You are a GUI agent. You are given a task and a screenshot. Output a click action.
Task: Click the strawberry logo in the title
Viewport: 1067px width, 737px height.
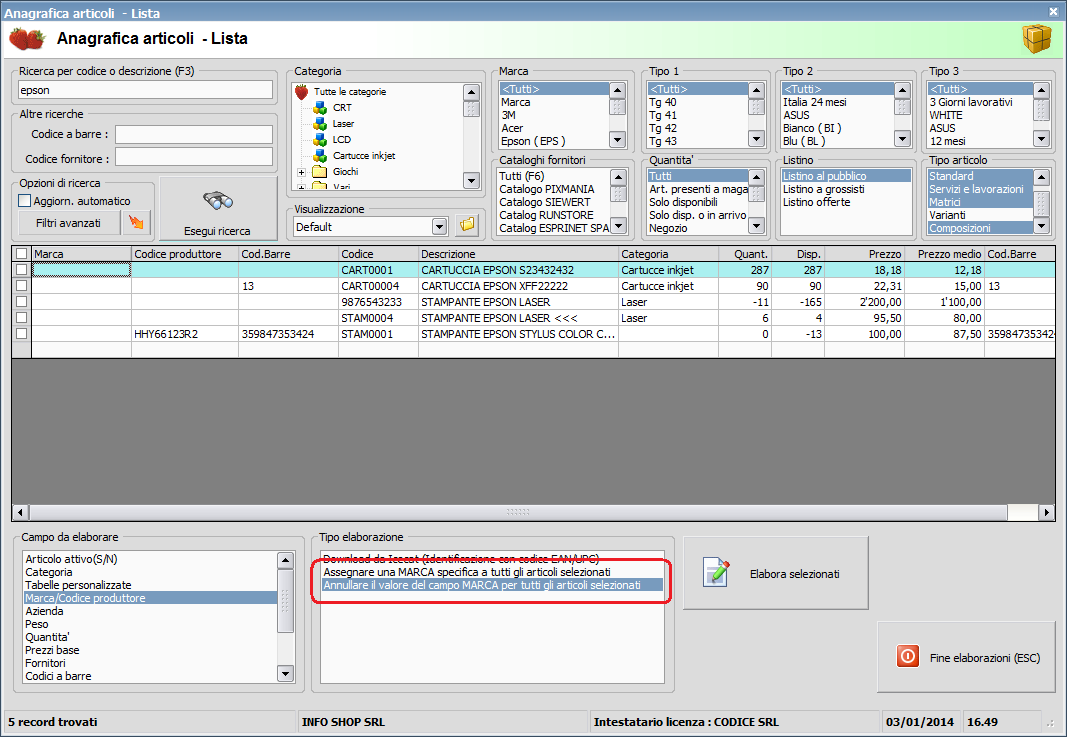tap(27, 39)
